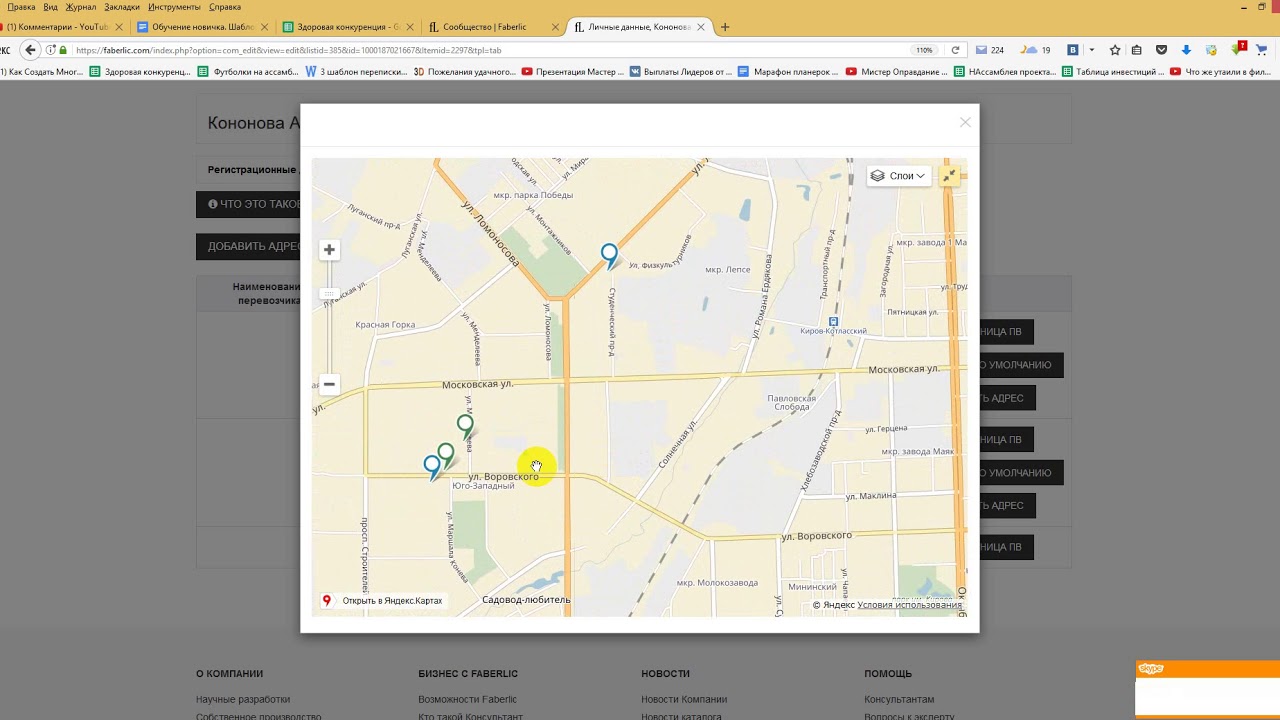1280x720 pixels.
Task: Open the Слои layers dropdown
Action: [897, 176]
